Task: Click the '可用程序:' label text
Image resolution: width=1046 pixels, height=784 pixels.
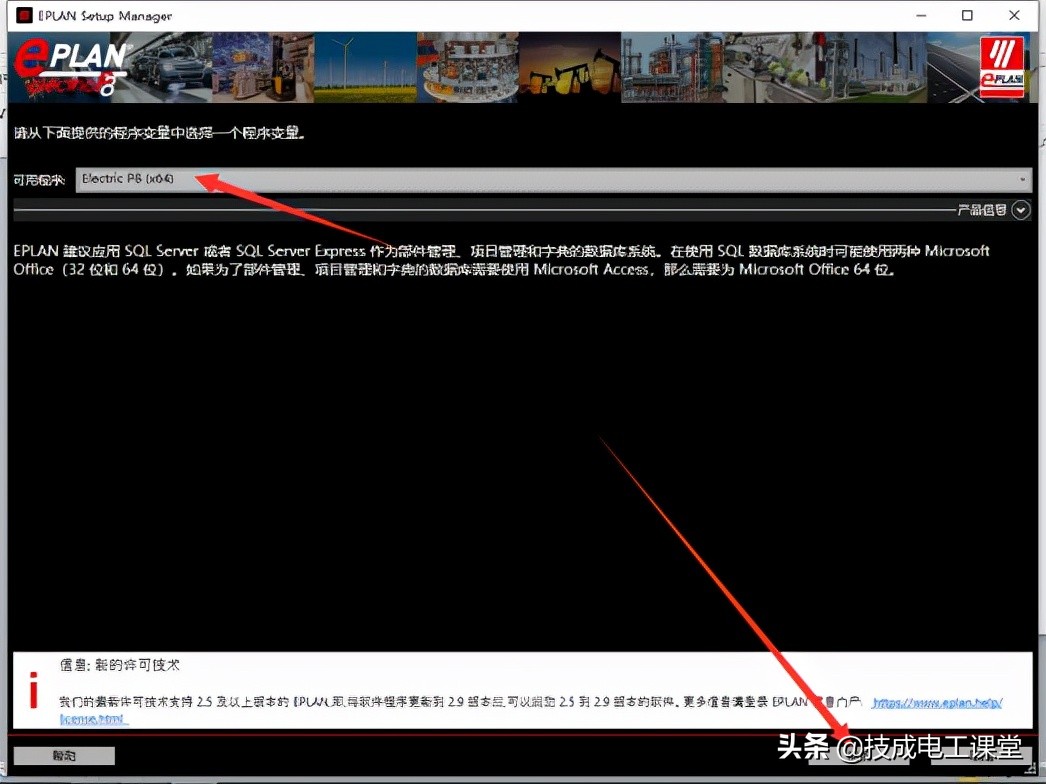Action: tap(39, 179)
